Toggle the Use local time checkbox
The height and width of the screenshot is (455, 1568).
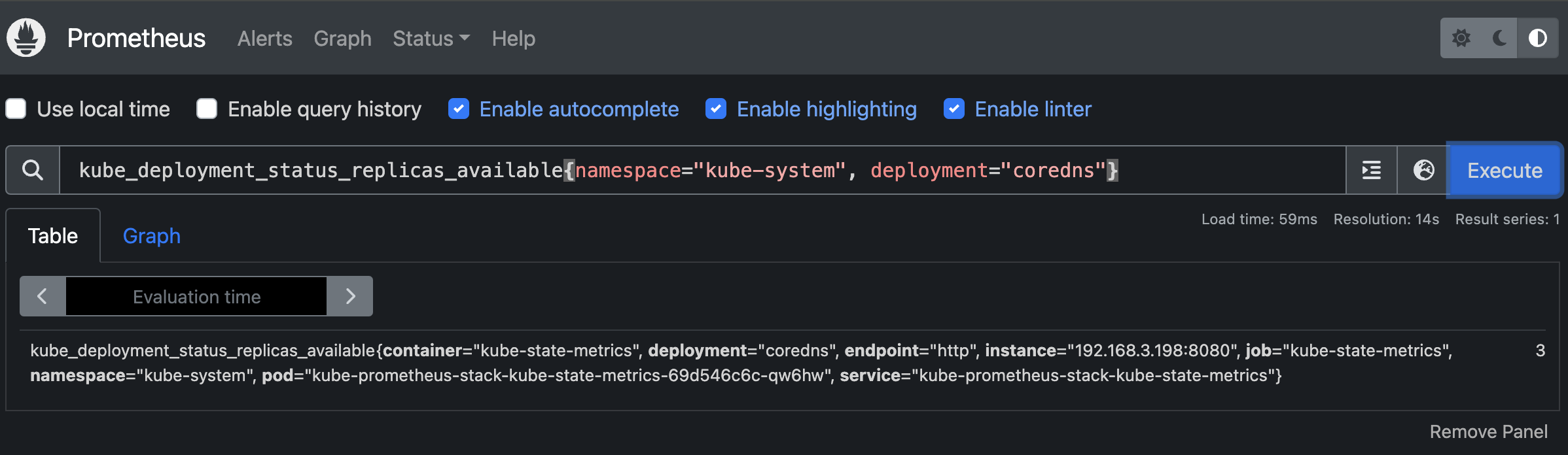click(16, 109)
